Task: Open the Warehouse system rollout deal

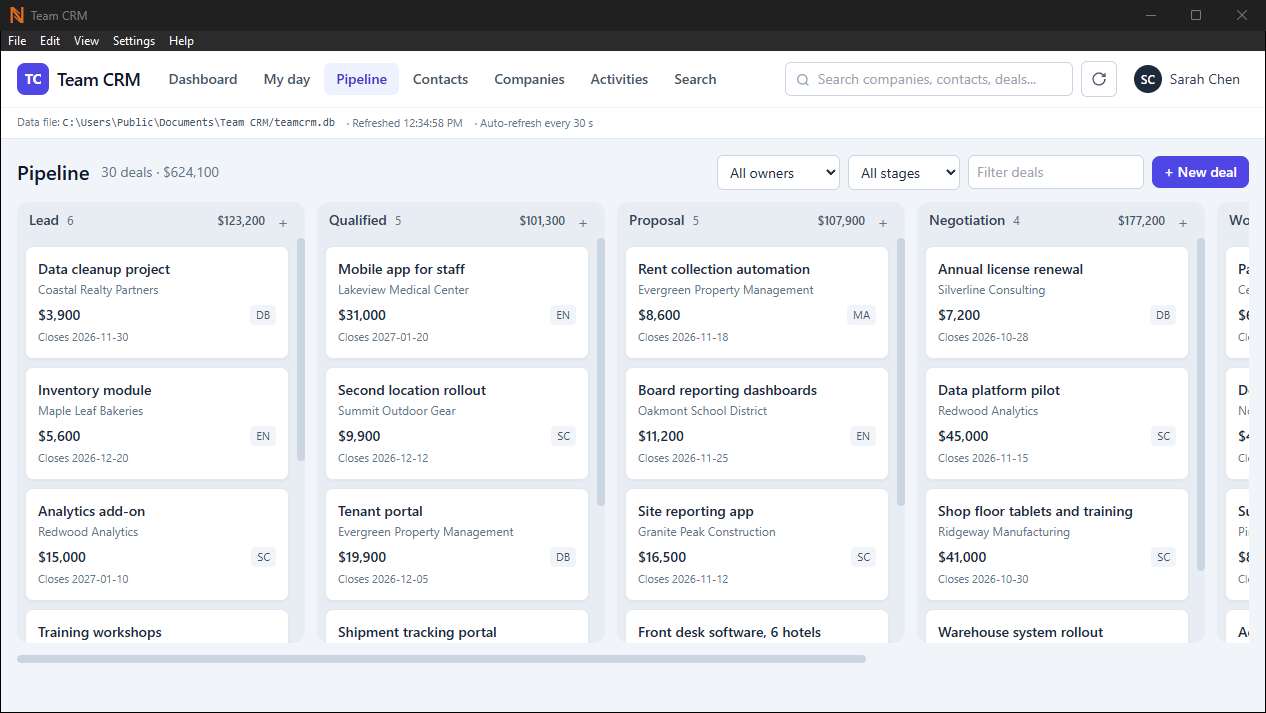Action: tap(1057, 627)
